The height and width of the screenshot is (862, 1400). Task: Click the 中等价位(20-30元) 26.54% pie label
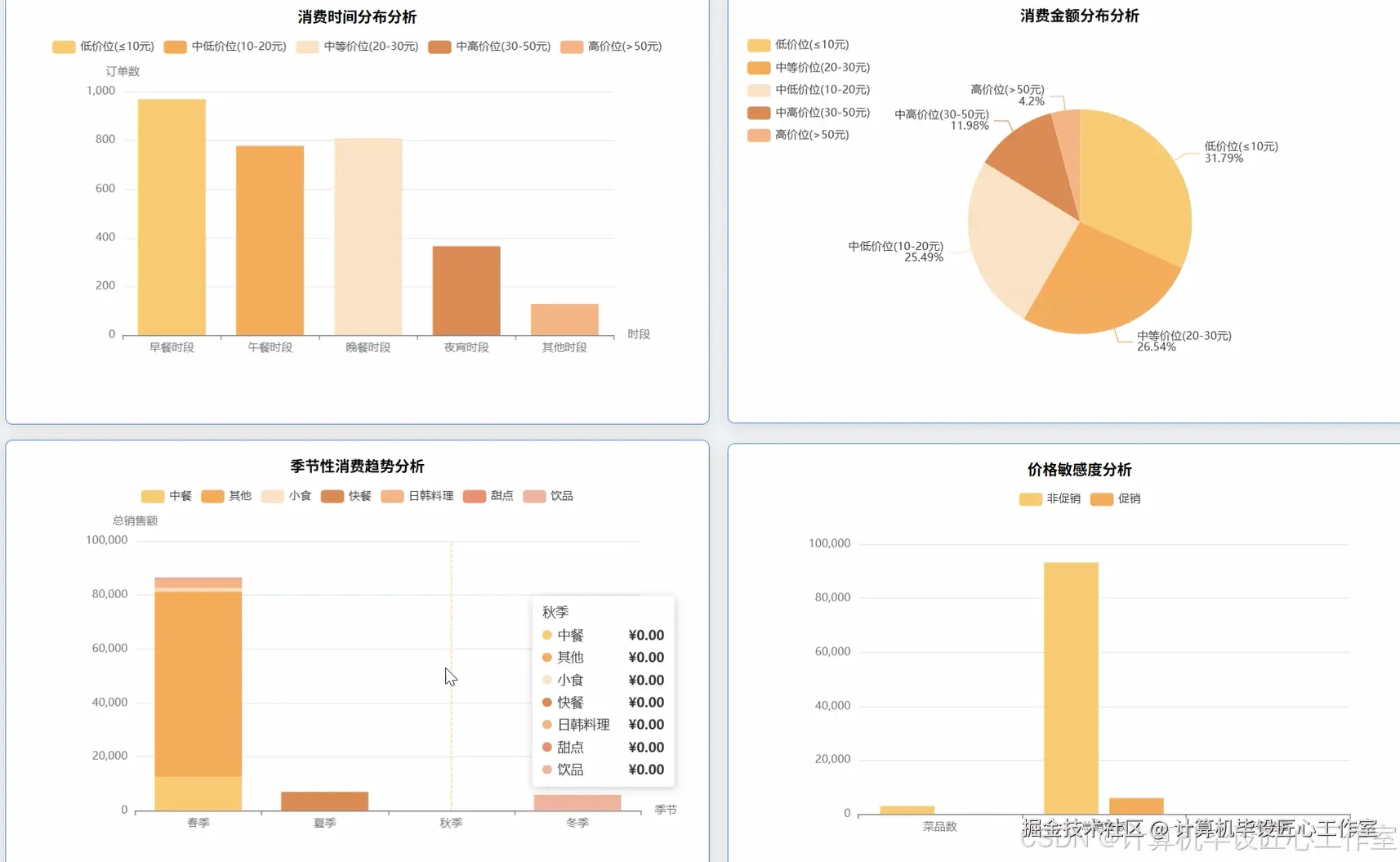[1184, 342]
